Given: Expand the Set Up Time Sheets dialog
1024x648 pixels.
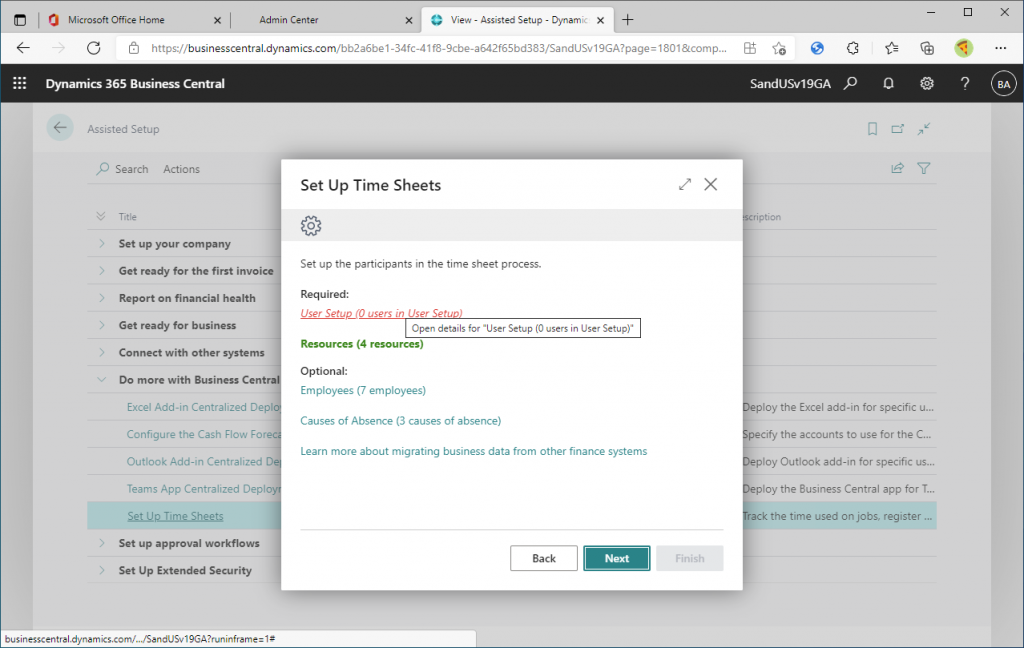Looking at the screenshot, I should tap(684, 185).
